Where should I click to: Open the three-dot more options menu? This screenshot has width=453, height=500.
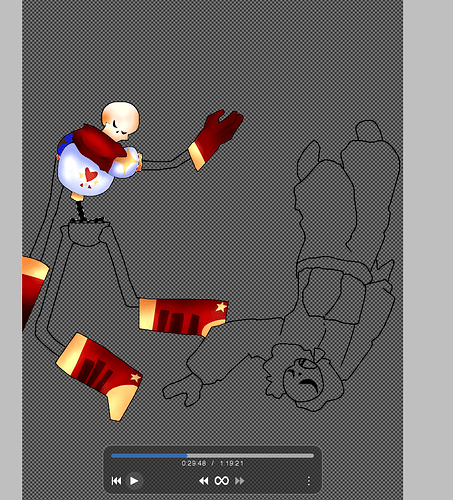click(309, 481)
